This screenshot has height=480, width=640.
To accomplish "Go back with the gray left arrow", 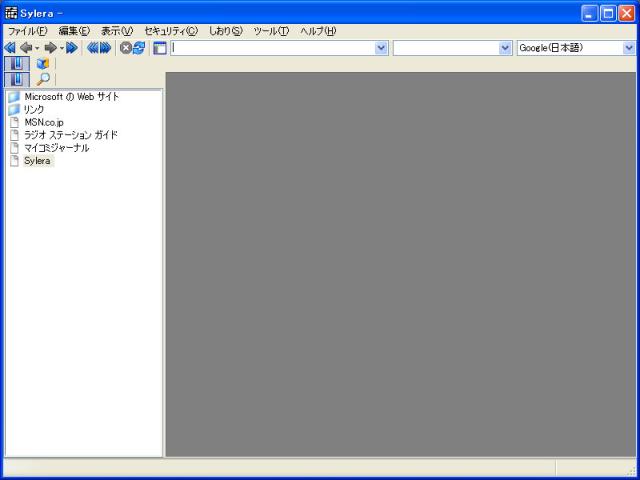I will click(x=26, y=48).
